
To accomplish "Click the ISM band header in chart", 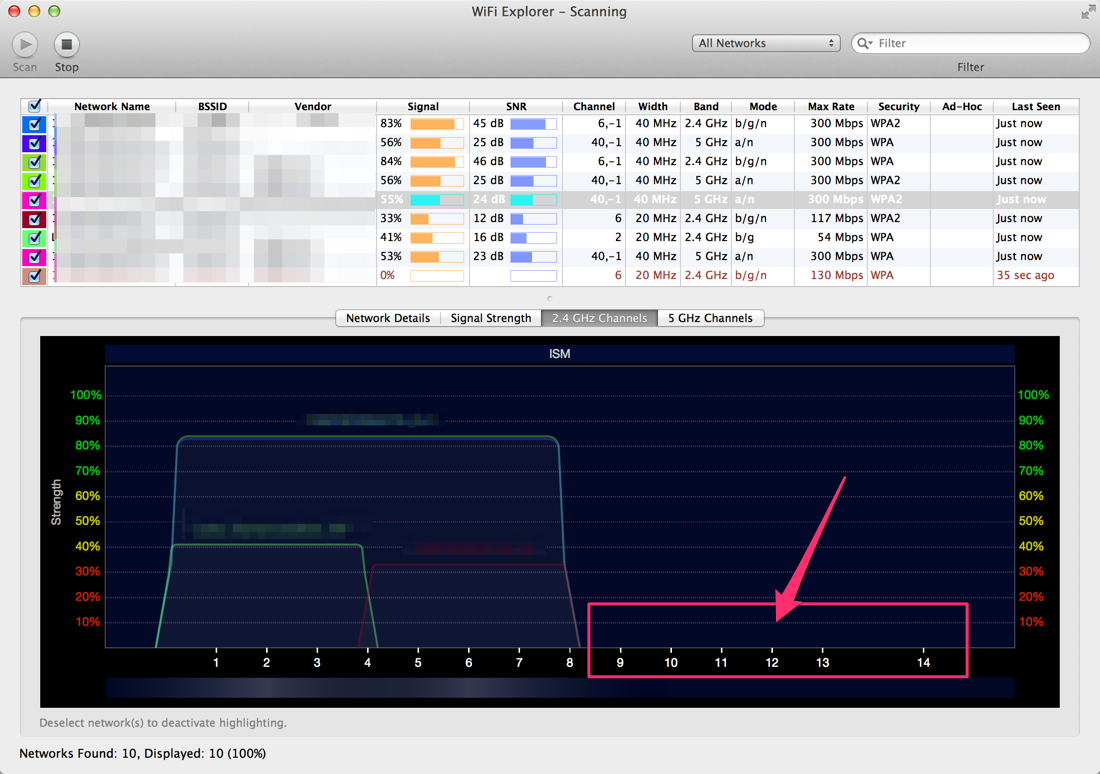I will (x=560, y=354).
